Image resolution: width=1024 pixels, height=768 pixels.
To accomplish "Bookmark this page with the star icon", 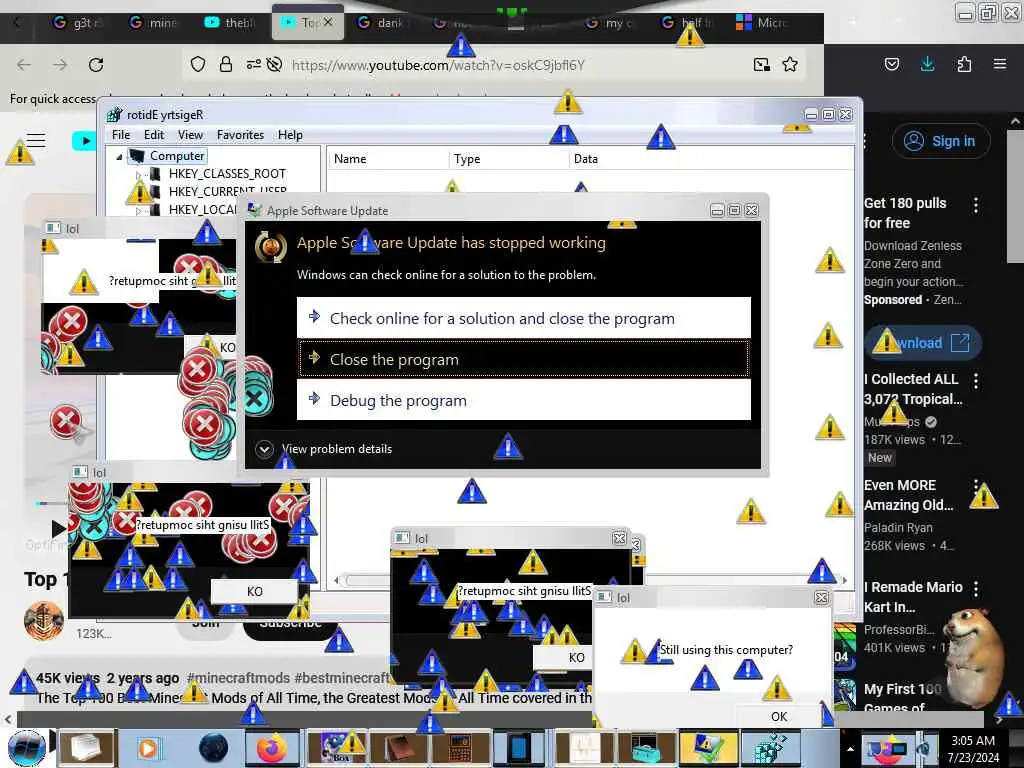I will tap(790, 64).
